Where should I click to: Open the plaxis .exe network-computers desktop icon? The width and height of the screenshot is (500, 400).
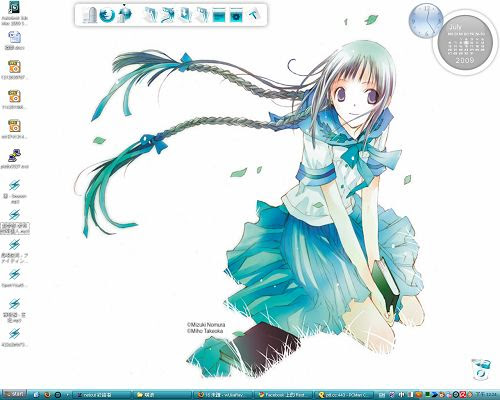point(14,159)
